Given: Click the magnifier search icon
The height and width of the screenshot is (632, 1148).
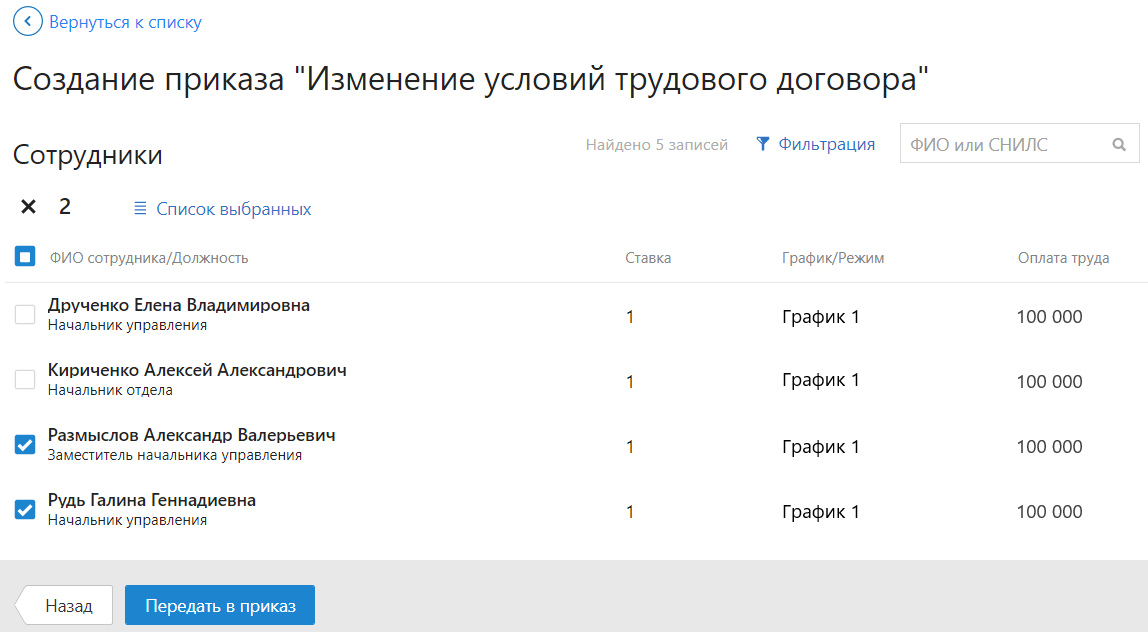Looking at the screenshot, I should pos(1119,145).
